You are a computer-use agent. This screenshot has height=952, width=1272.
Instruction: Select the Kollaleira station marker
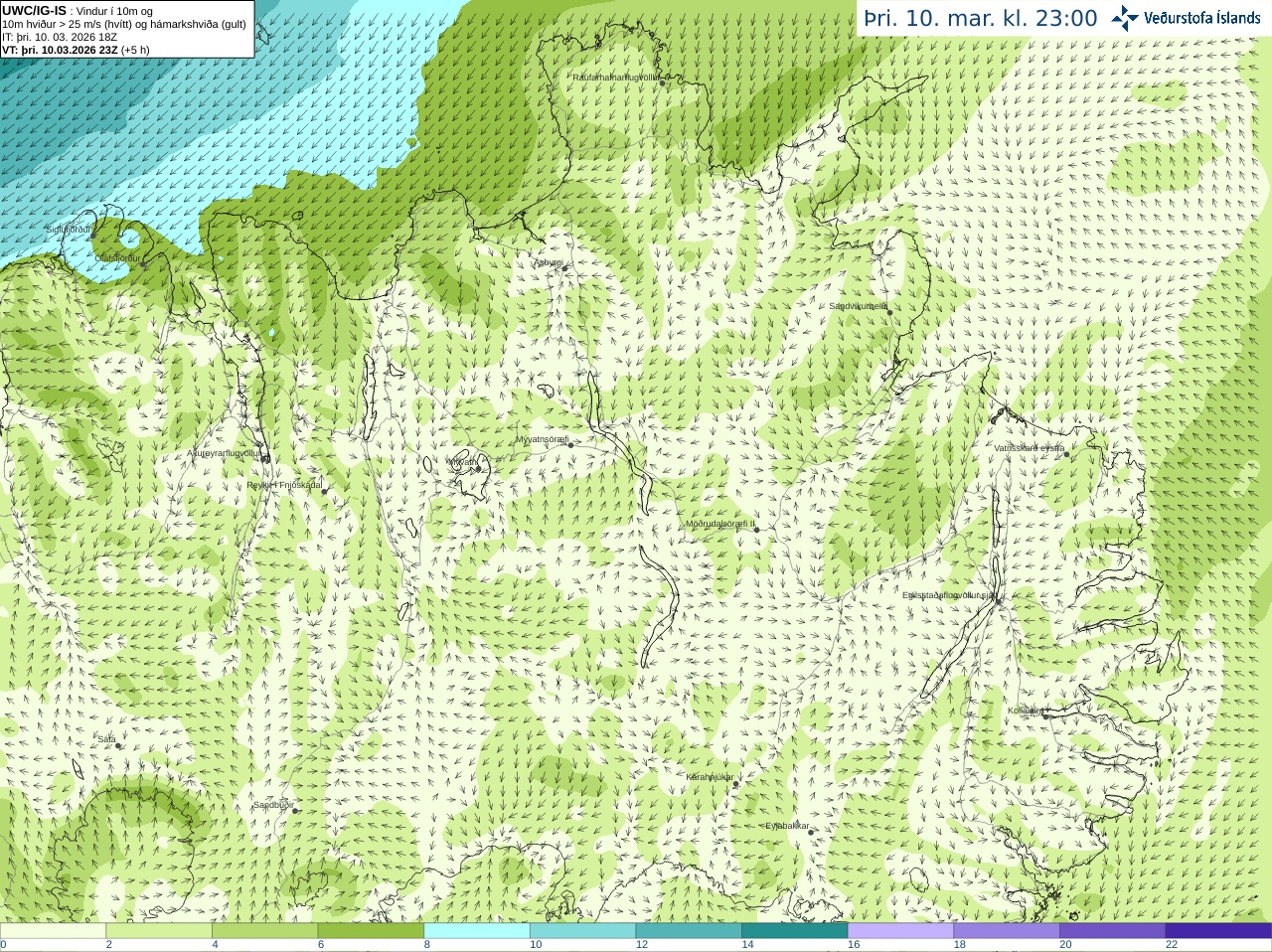point(1044,715)
